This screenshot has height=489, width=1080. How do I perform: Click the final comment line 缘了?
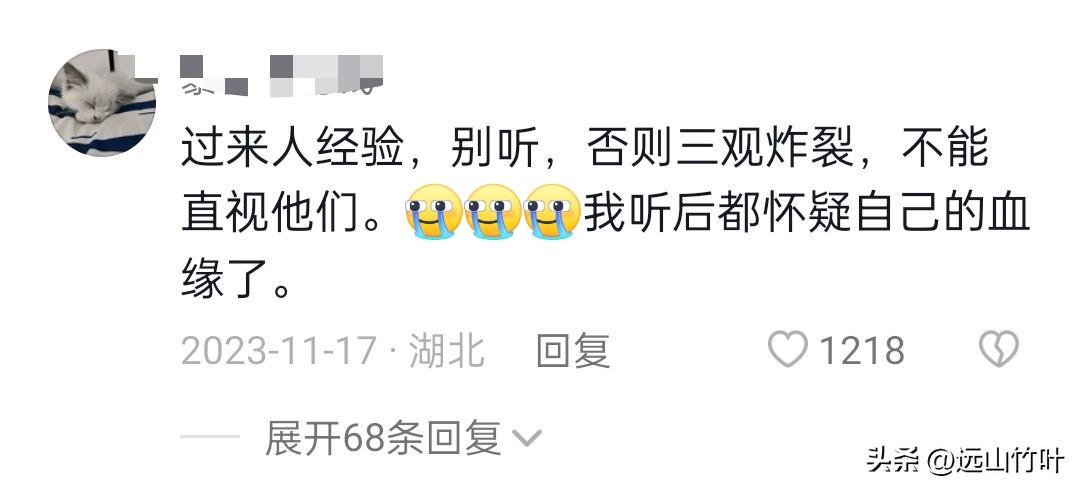click(235, 279)
